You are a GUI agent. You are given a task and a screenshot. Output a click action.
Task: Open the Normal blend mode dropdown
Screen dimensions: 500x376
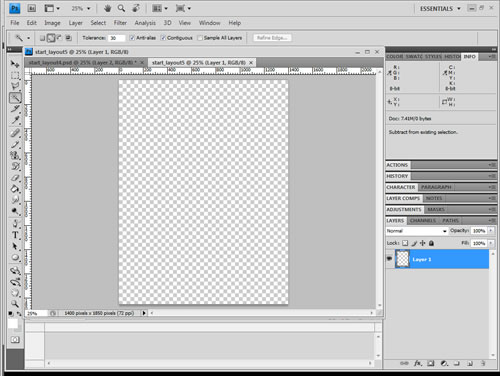(417, 231)
